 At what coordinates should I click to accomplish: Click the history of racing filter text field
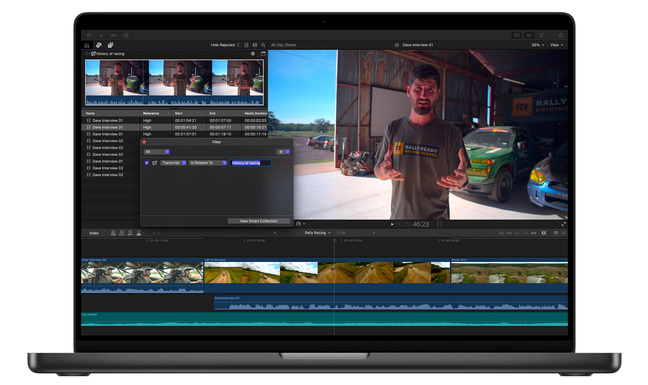[x=250, y=163]
